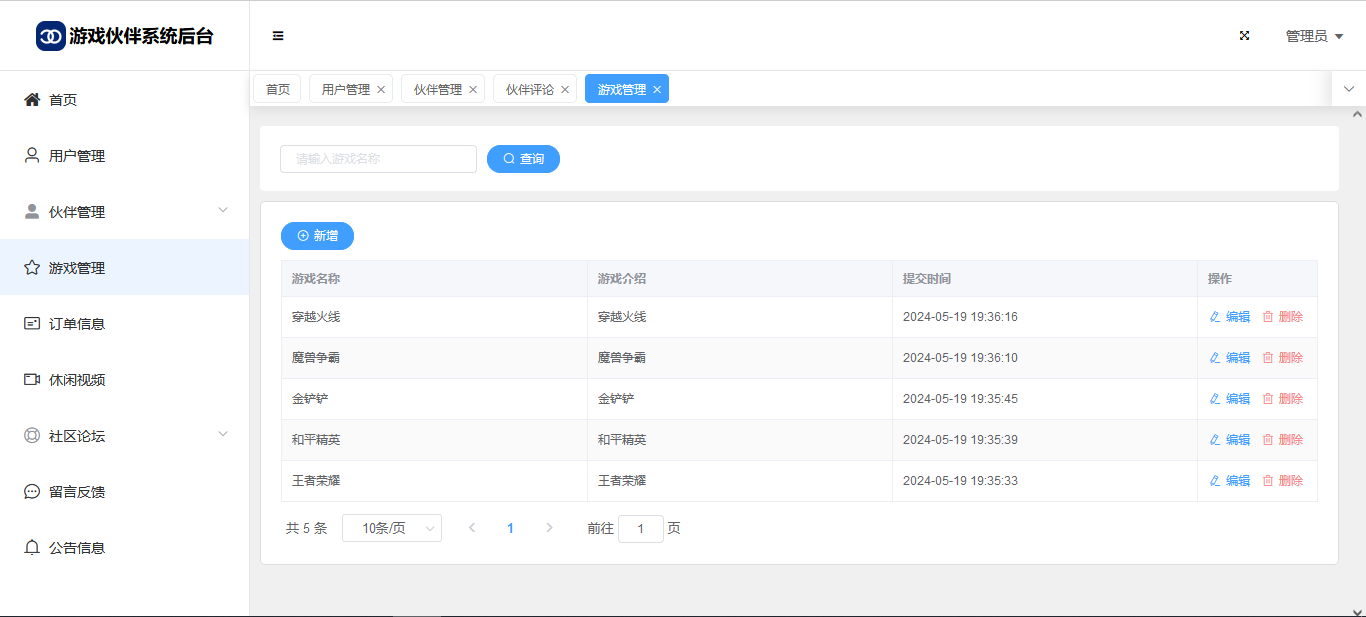Click the 用户管理 person icon
Image resolution: width=1366 pixels, height=617 pixels.
point(32,156)
